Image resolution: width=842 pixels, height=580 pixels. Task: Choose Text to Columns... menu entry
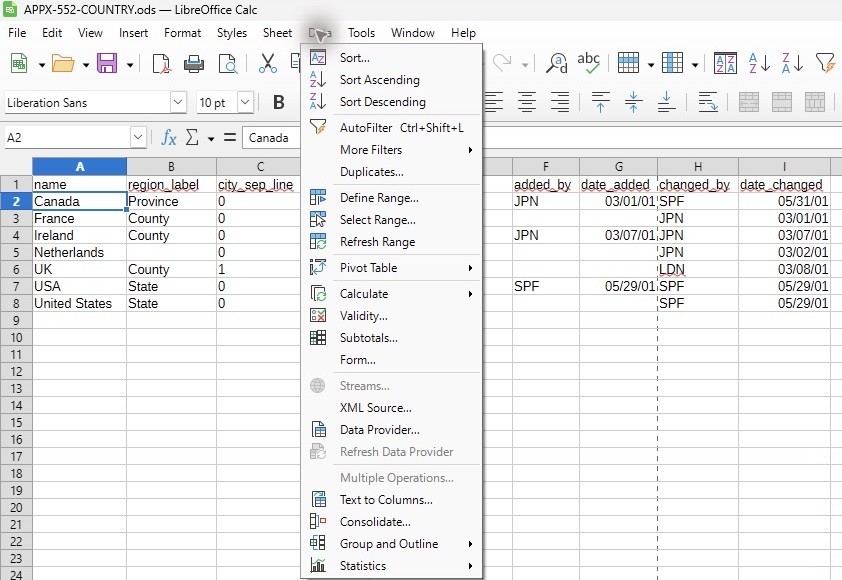[392, 500]
